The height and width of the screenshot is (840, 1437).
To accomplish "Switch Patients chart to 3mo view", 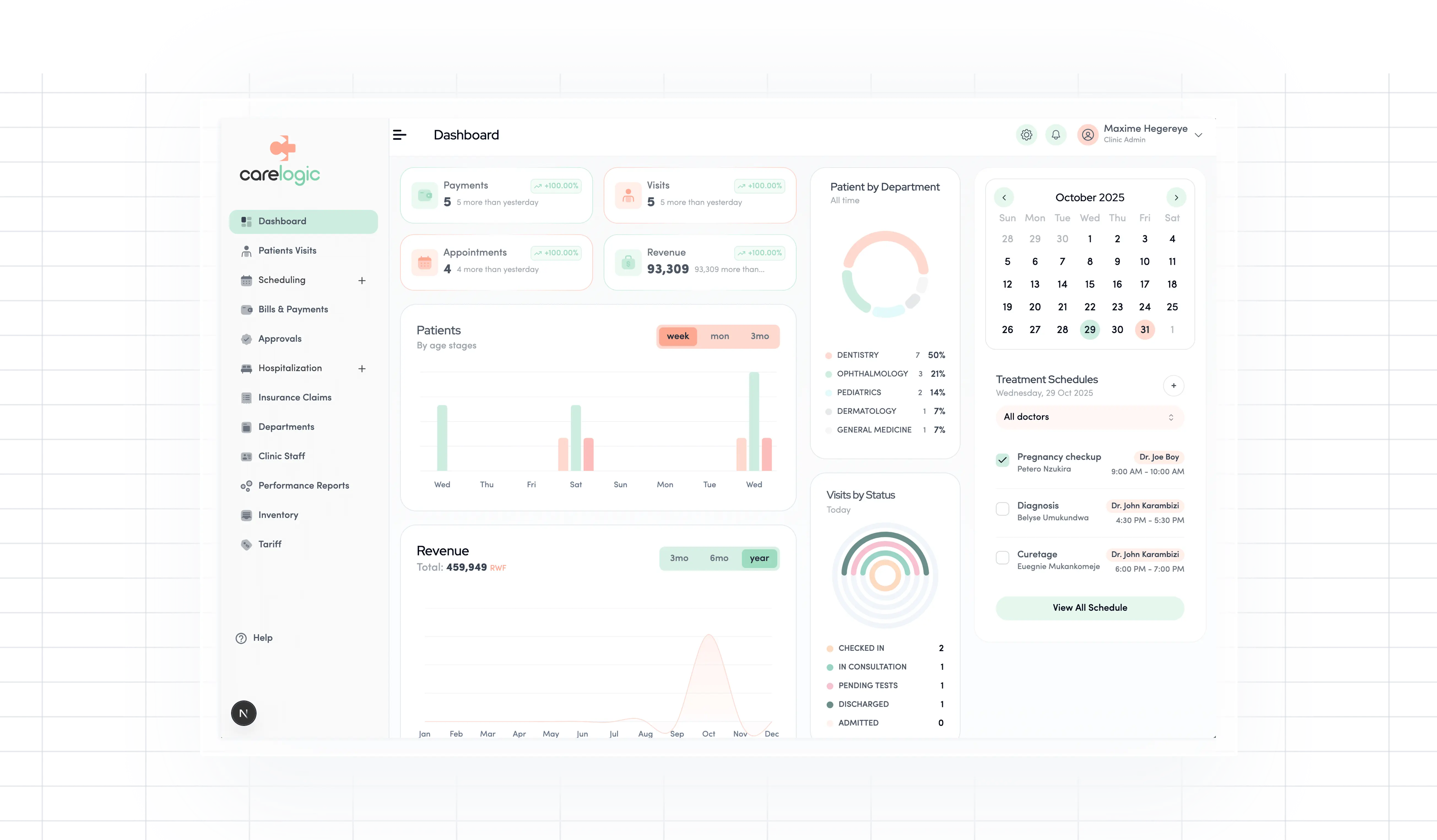I will click(x=760, y=336).
